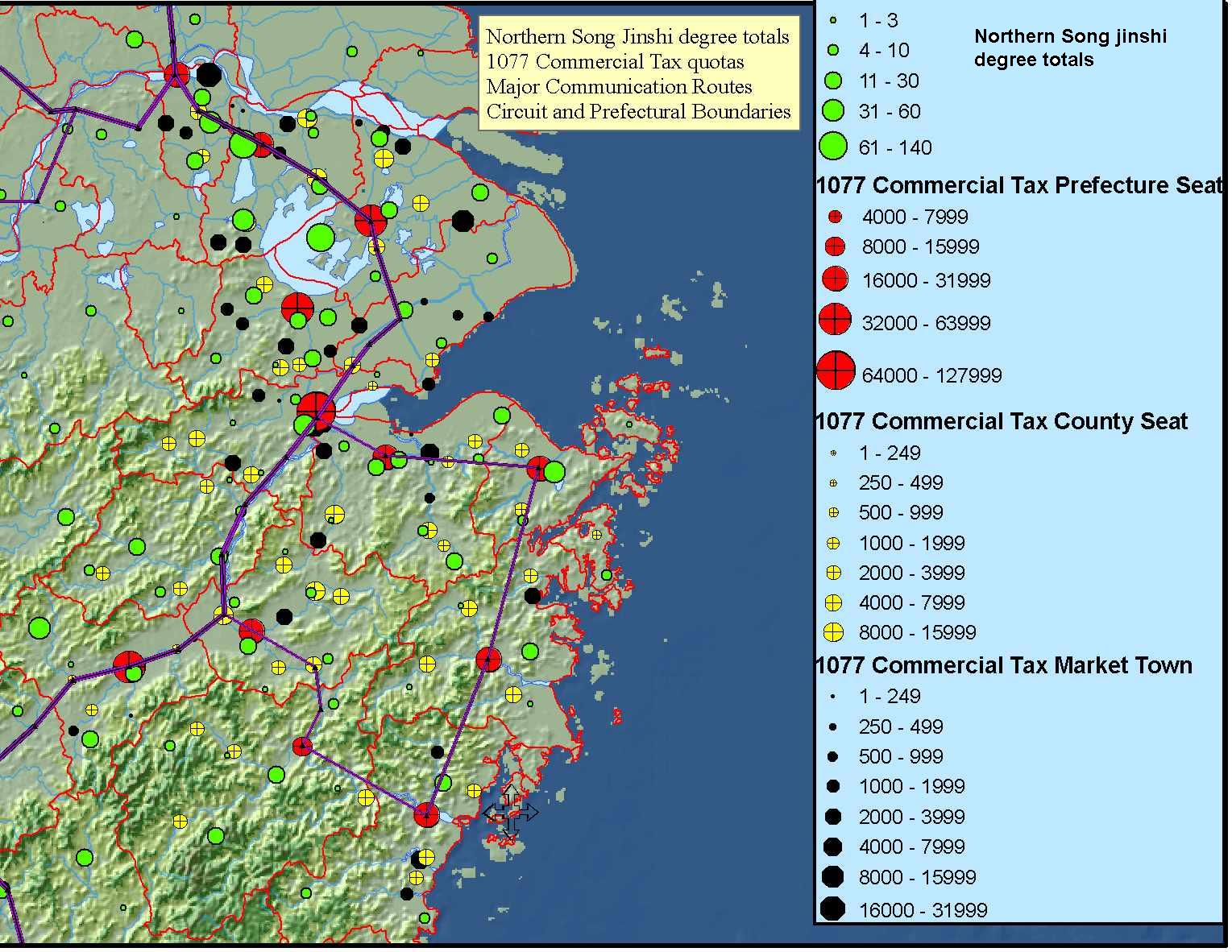The height and width of the screenshot is (952, 1232).
Task: Select the largest red 64000 - 127999 symbol
Action: [x=836, y=370]
